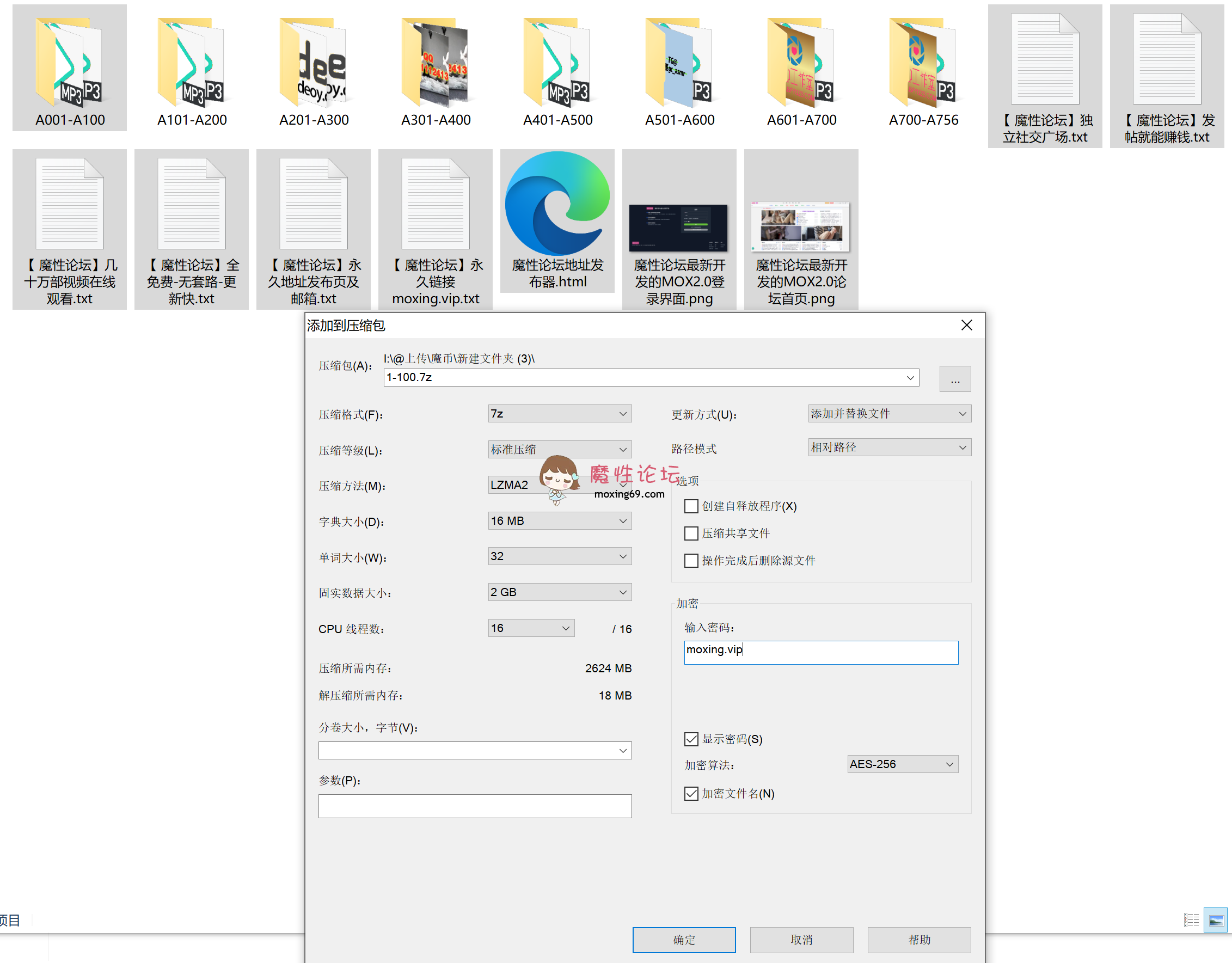Viewport: 1232px width, 963px height.
Task: Enable 创建自释放程序 checkbox
Action: pos(691,506)
